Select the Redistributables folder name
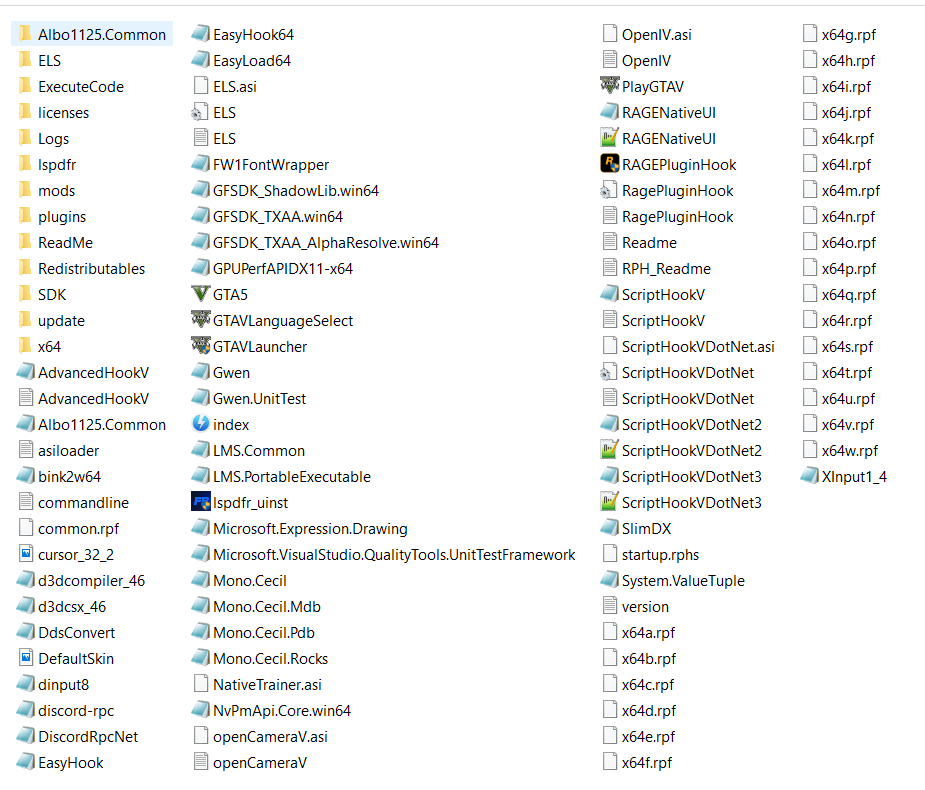The image size is (925, 790). pyautogui.click(x=91, y=268)
